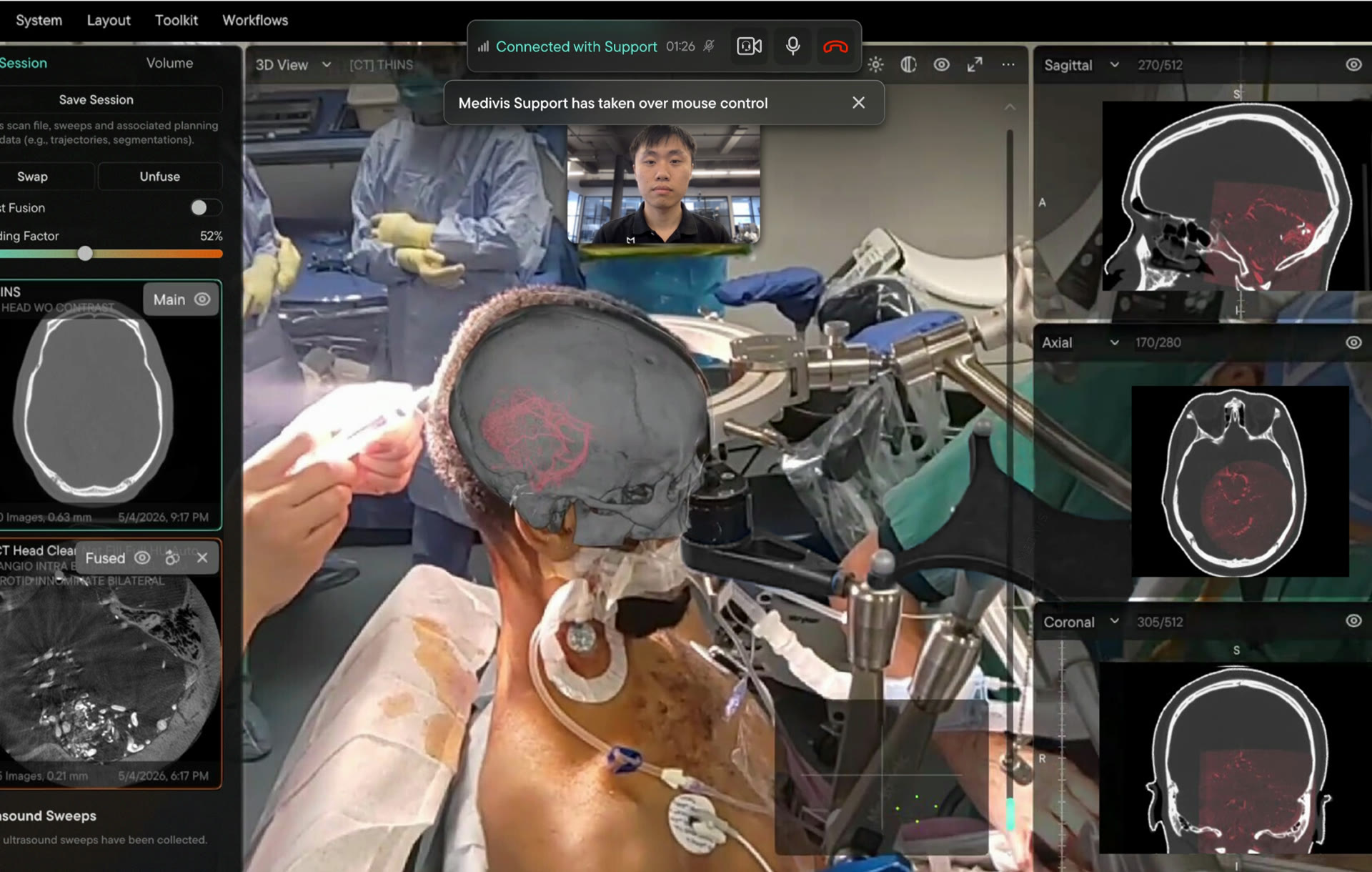Viewport: 1372px width, 872px height.
Task: Switch to the Session tab
Action: click(x=24, y=63)
